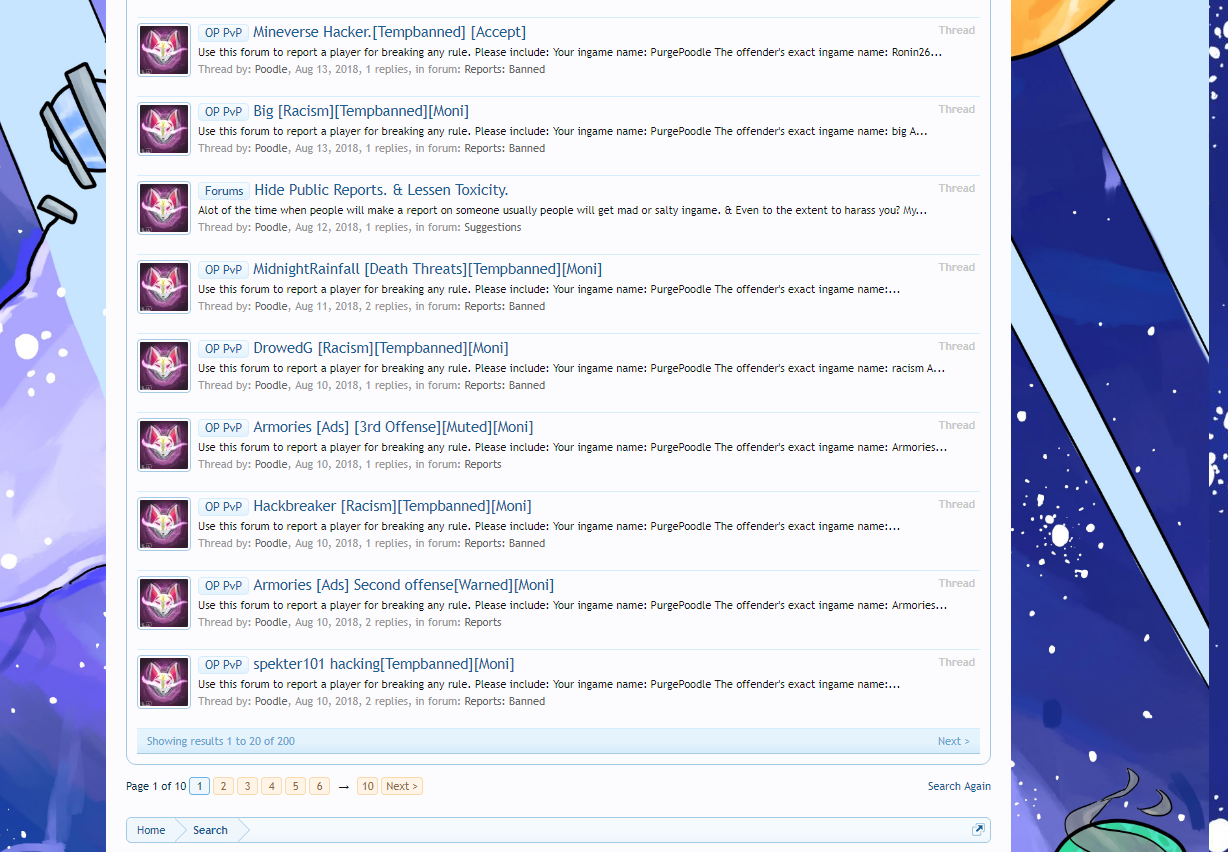
Task: Click Search Again link
Action: pyautogui.click(x=959, y=786)
